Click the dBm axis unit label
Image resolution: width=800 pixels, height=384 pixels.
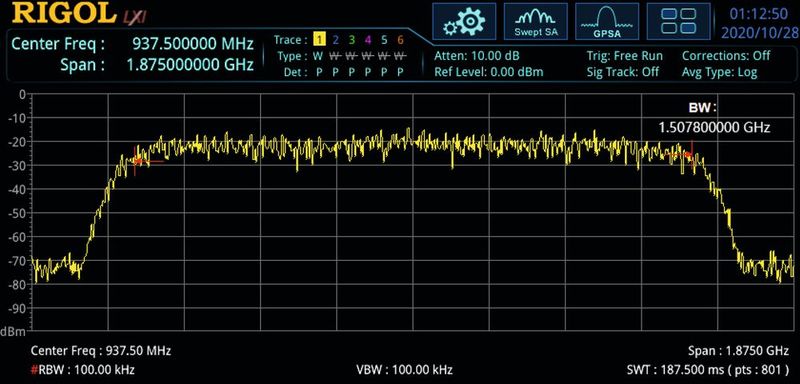[13, 332]
